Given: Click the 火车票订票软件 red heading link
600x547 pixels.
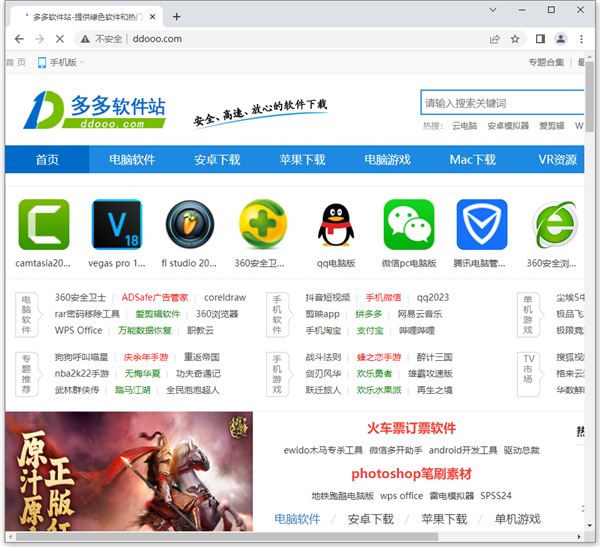Looking at the screenshot, I should click(x=411, y=428).
